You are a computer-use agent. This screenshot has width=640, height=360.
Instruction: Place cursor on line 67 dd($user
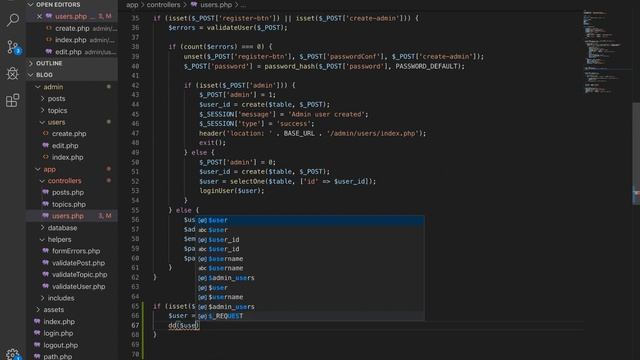tap(184, 326)
